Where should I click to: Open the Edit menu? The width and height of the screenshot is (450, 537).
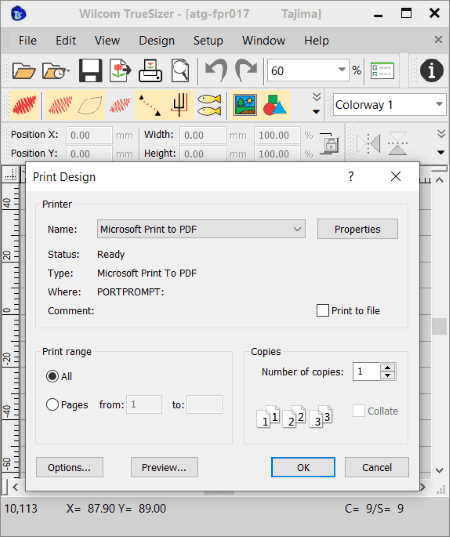(66, 40)
